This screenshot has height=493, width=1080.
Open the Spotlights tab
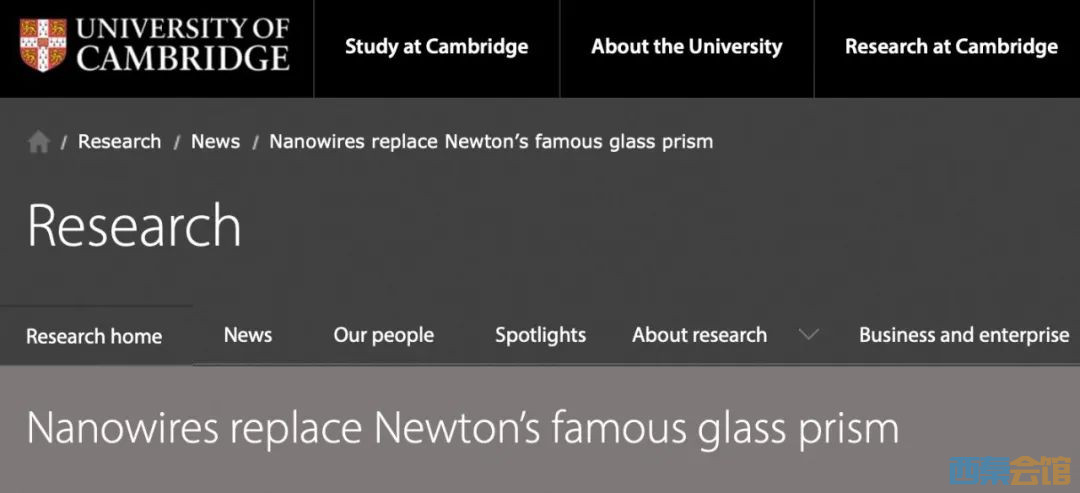click(x=540, y=335)
